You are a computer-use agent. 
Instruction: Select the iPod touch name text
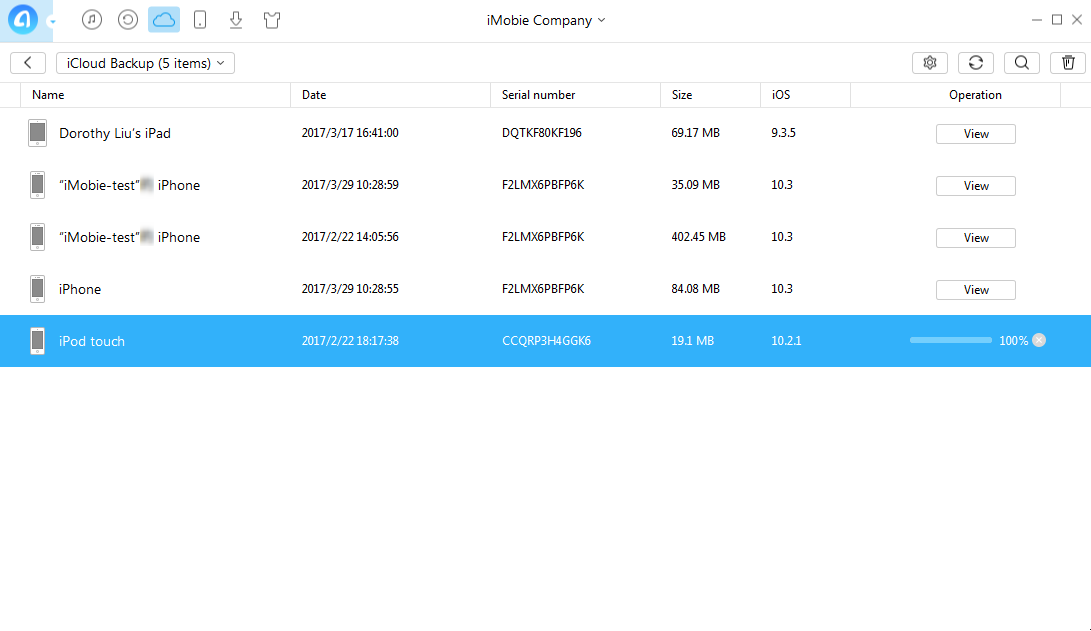coord(92,341)
